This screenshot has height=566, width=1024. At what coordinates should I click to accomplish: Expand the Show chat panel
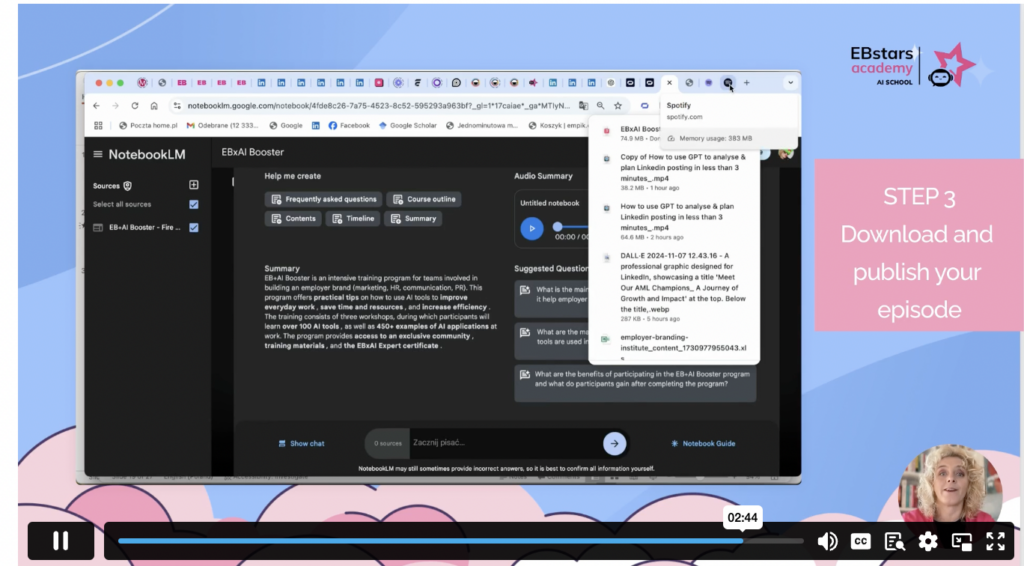pyautogui.click(x=301, y=443)
